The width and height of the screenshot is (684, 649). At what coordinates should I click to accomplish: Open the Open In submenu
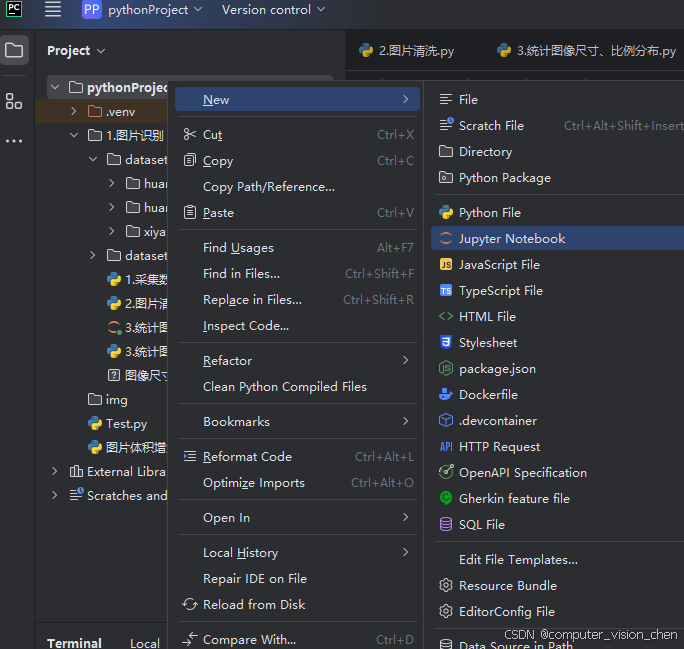pyautogui.click(x=297, y=517)
